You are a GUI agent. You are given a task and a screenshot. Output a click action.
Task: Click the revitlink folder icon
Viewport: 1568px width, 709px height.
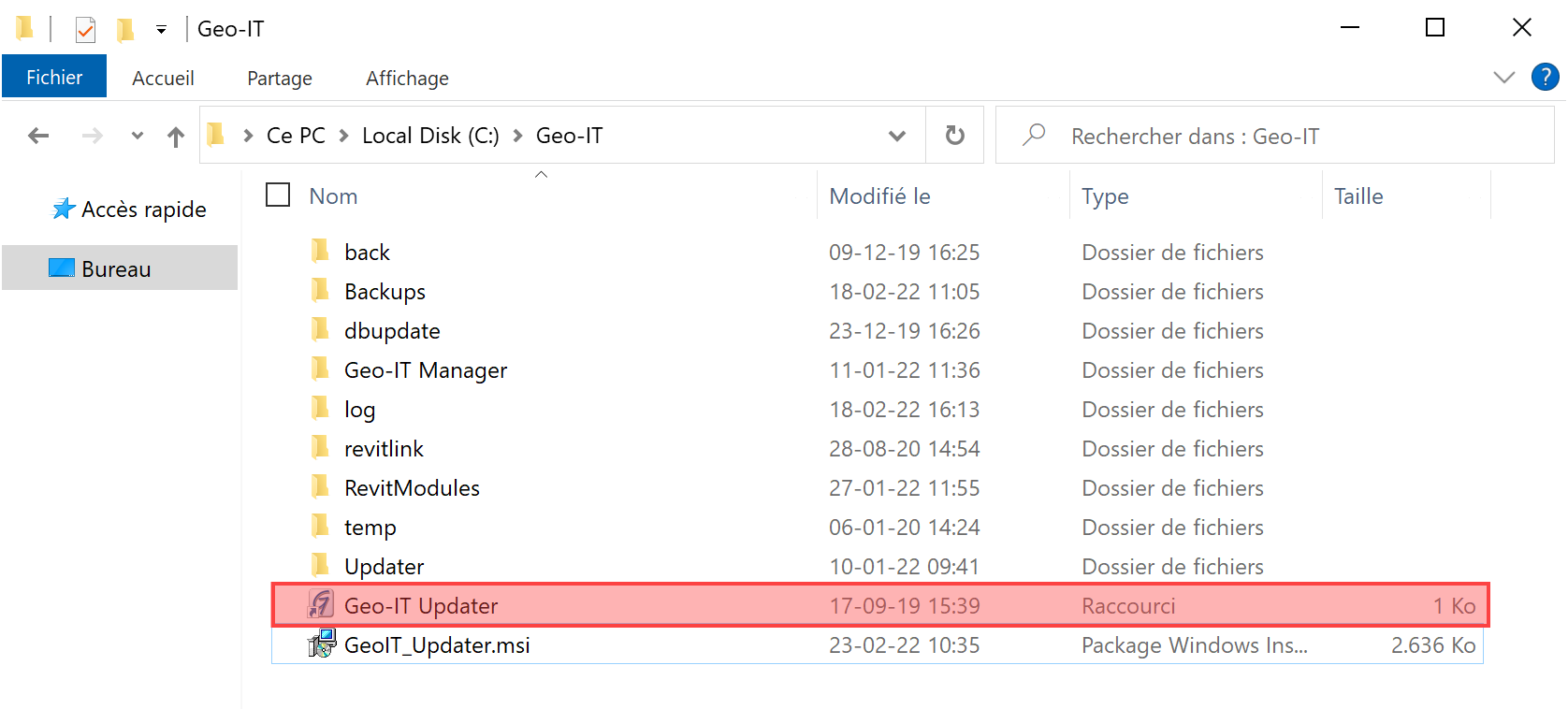[x=320, y=447]
